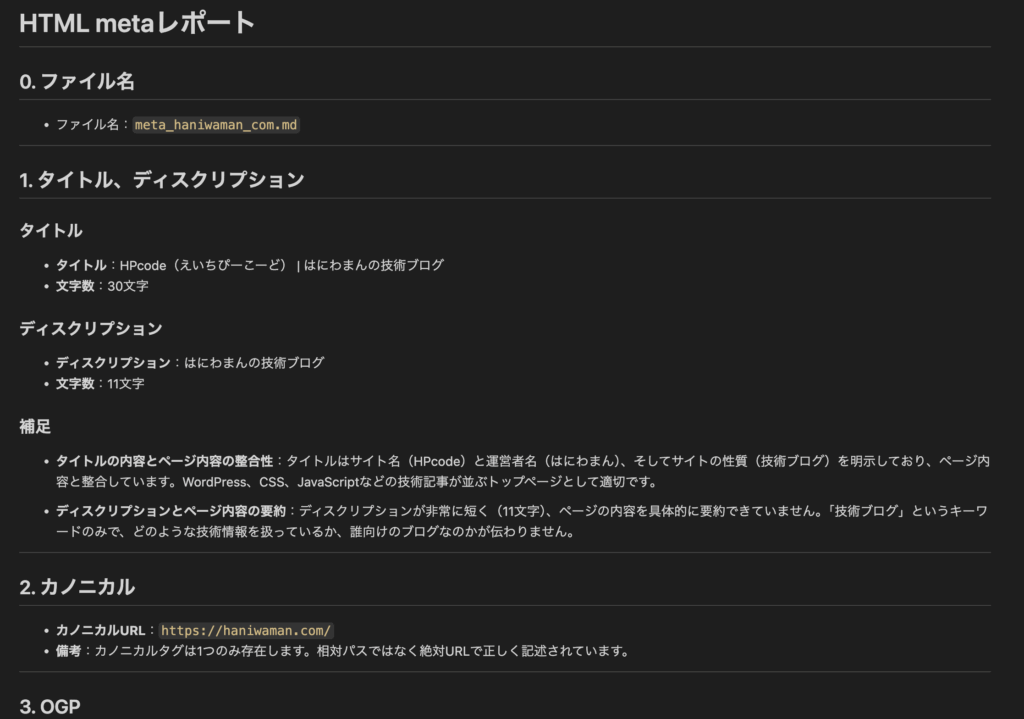Open the https://haniwaman.com/ canonical URL
Viewport: 1024px width, 719px height.
[x=246, y=630]
